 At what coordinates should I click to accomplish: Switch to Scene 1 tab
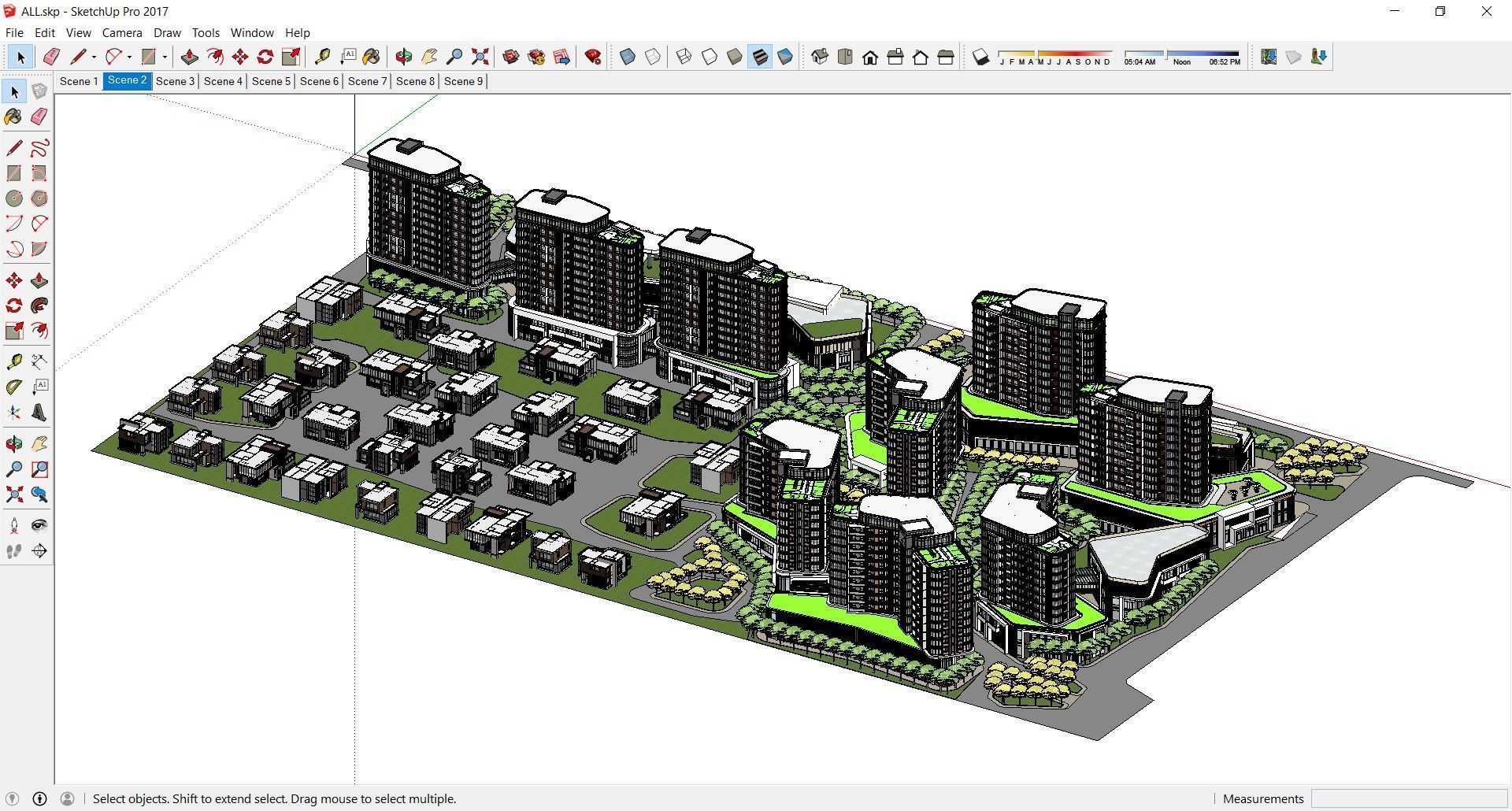click(79, 81)
